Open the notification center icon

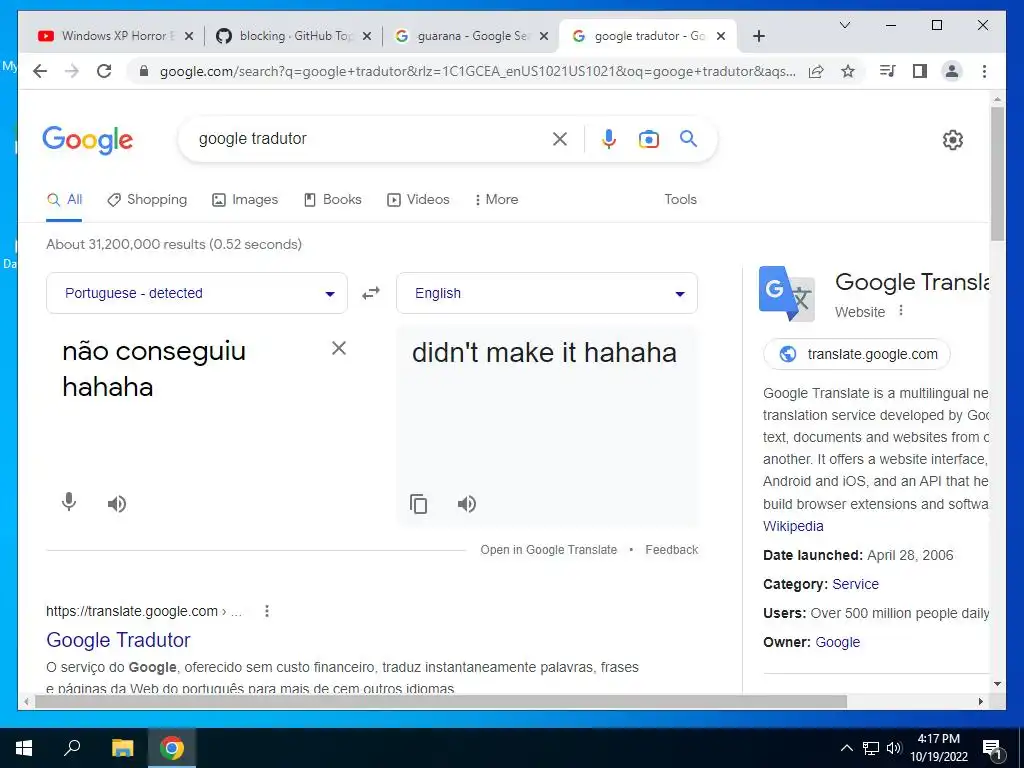pos(992,748)
